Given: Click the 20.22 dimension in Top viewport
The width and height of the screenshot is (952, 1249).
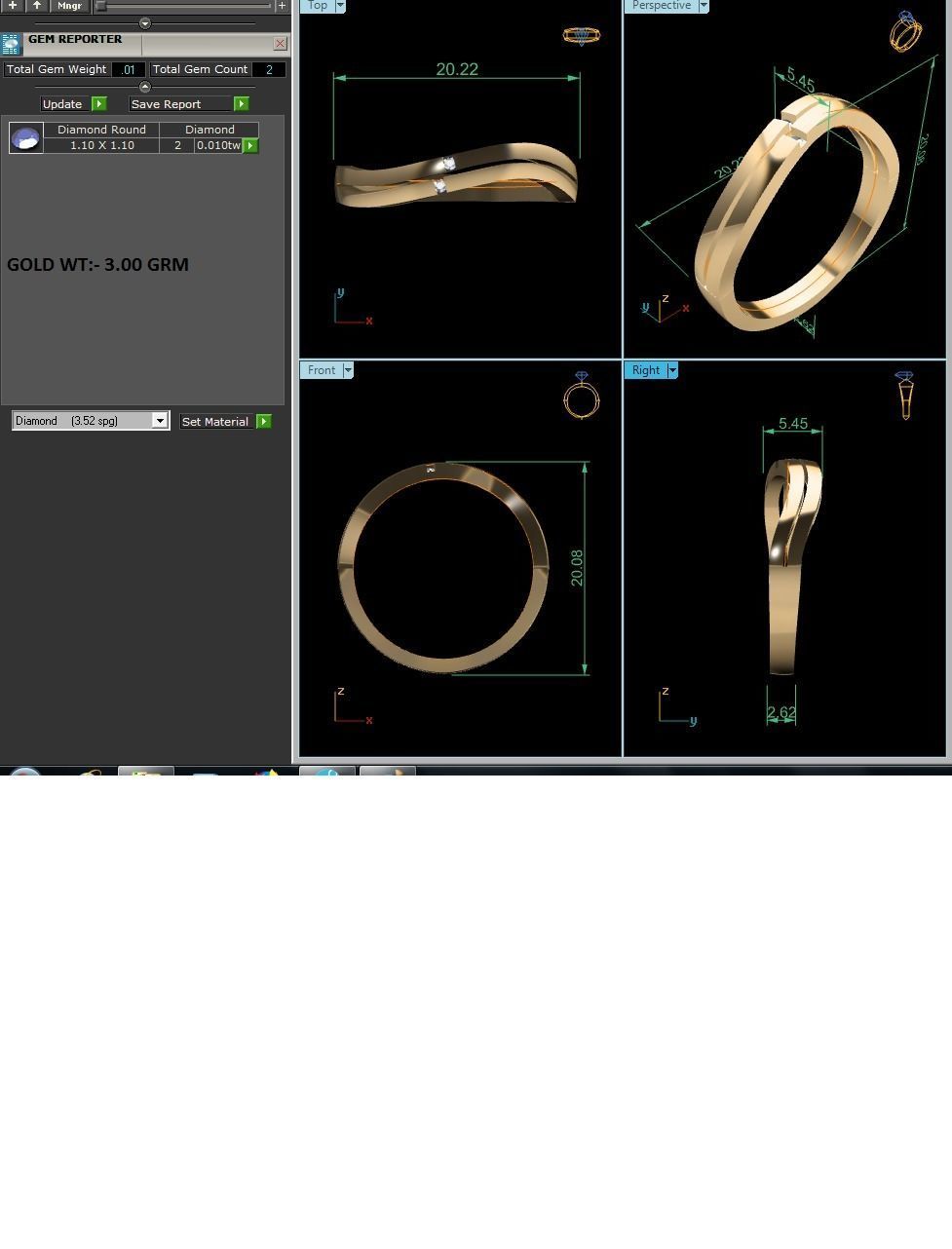Looking at the screenshot, I should [457, 69].
